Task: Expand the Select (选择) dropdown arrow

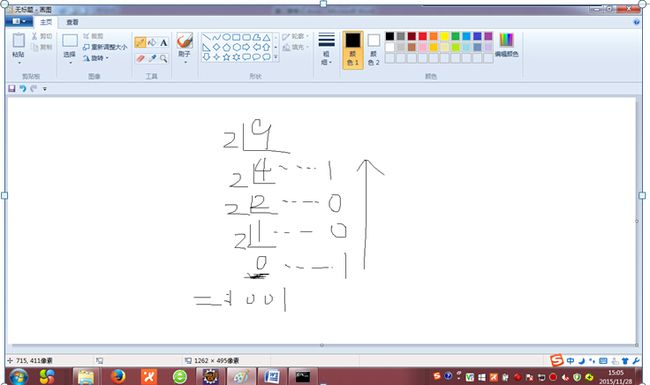Action: coord(70,63)
